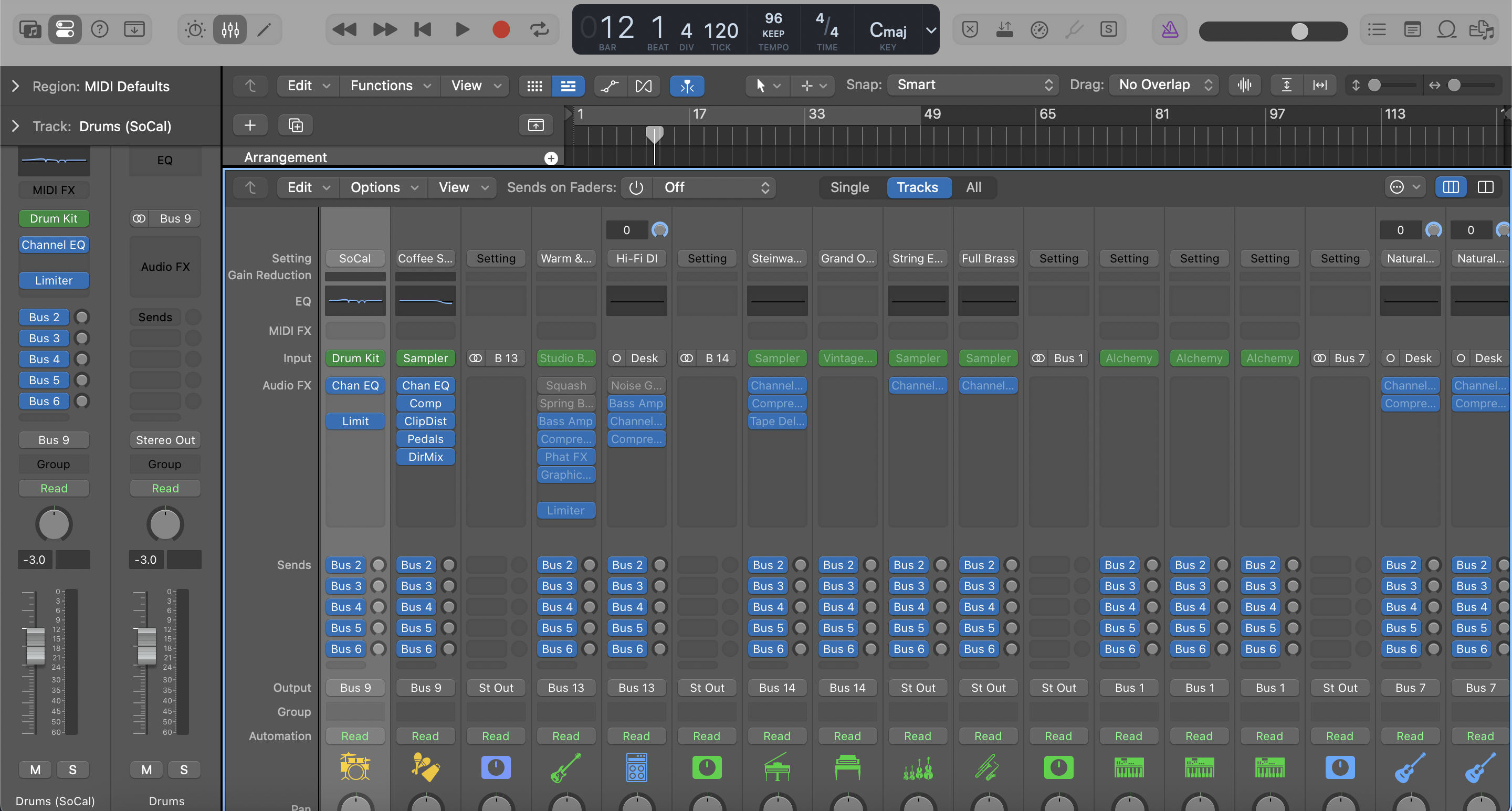Toggle the Mixer button in toolbar
The image size is (1512, 811).
230,29
